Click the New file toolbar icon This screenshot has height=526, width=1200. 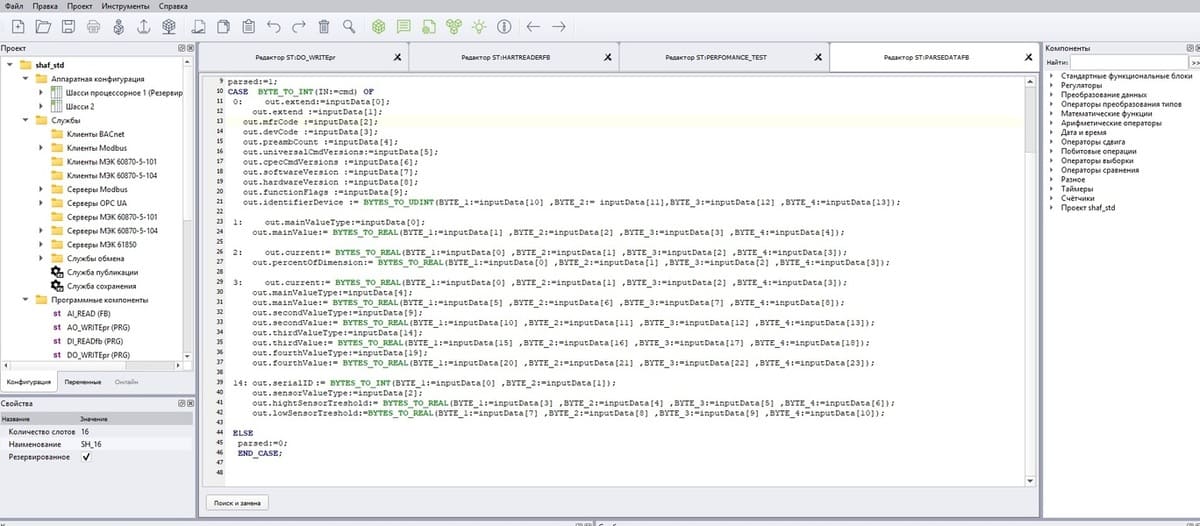tap(17, 26)
